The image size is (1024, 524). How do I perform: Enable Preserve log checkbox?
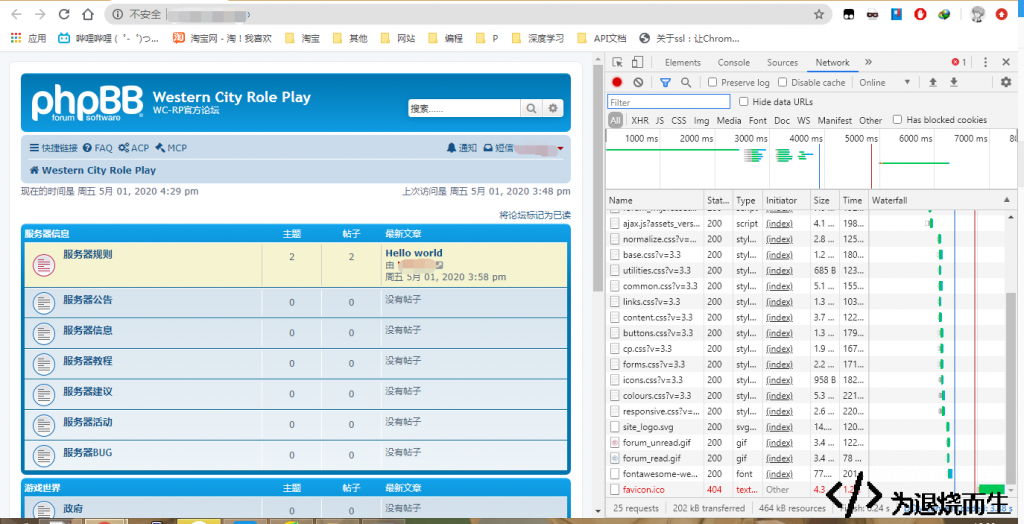[712, 82]
